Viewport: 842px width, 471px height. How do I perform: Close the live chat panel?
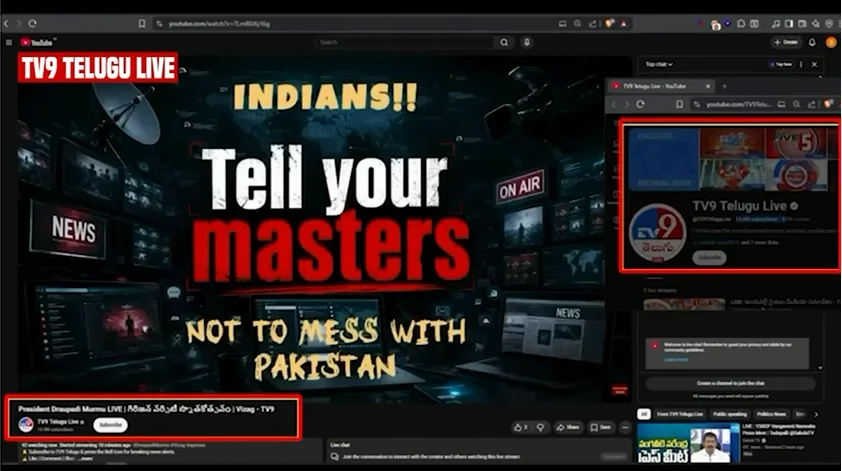pyautogui.click(x=815, y=64)
